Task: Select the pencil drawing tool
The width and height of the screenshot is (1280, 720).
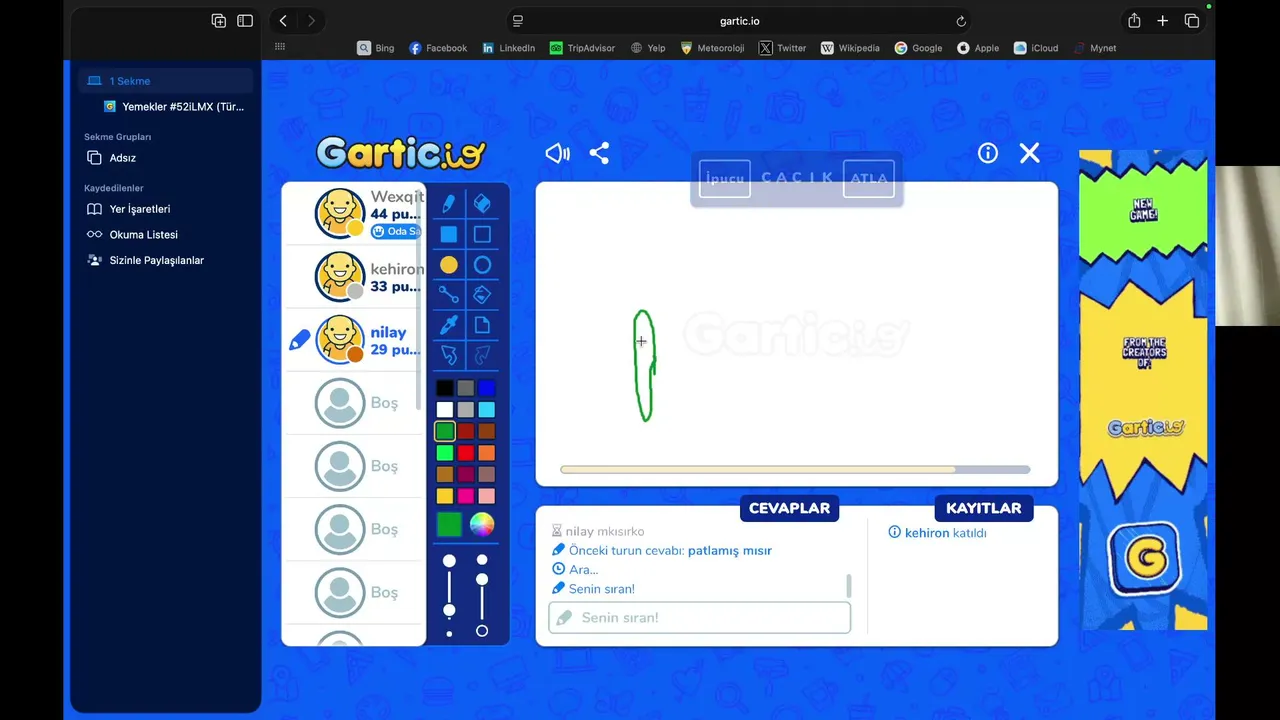Action: [449, 204]
